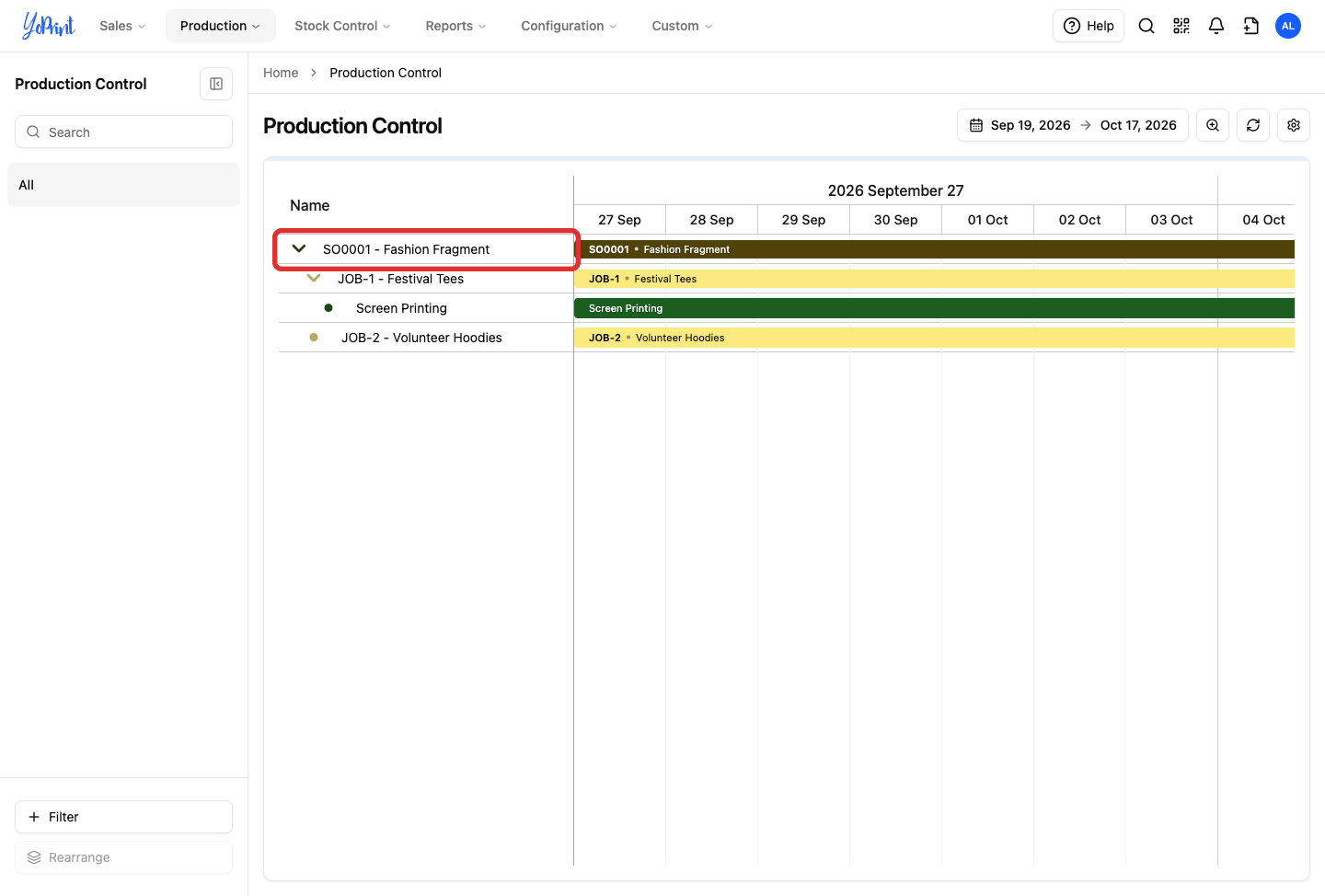Click the Screen Printing green dot
Image resolution: width=1325 pixels, height=896 pixels.
pyautogui.click(x=328, y=308)
